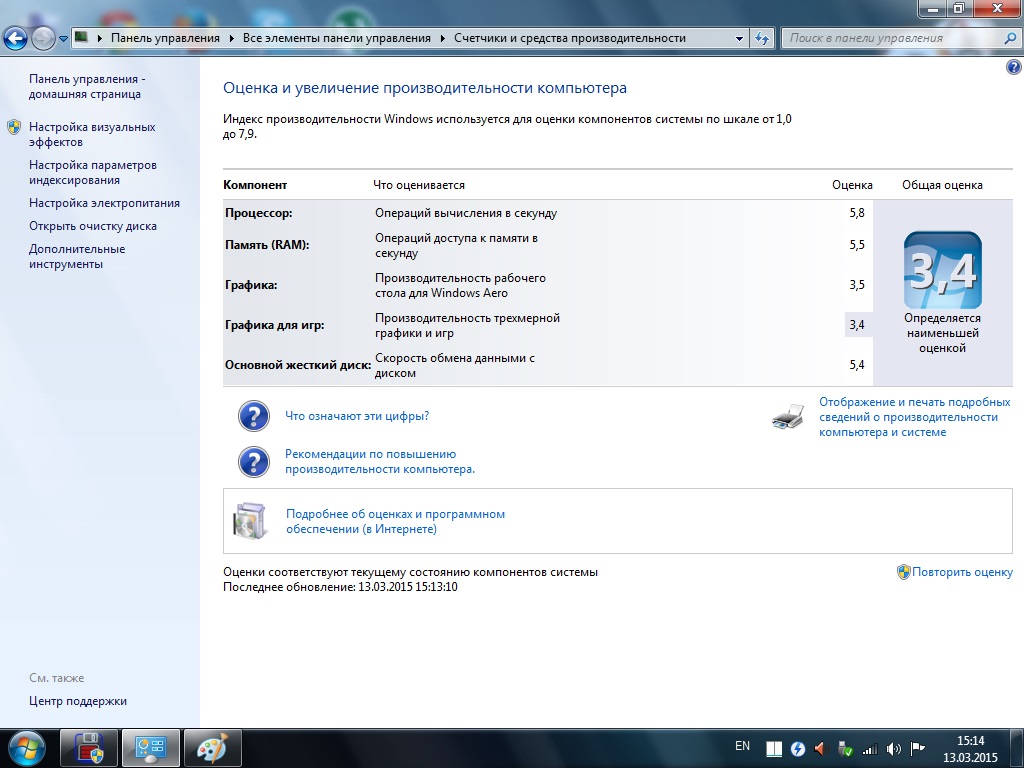Click the EN language indicator
Screen dimensions: 1024x768
tap(742, 746)
